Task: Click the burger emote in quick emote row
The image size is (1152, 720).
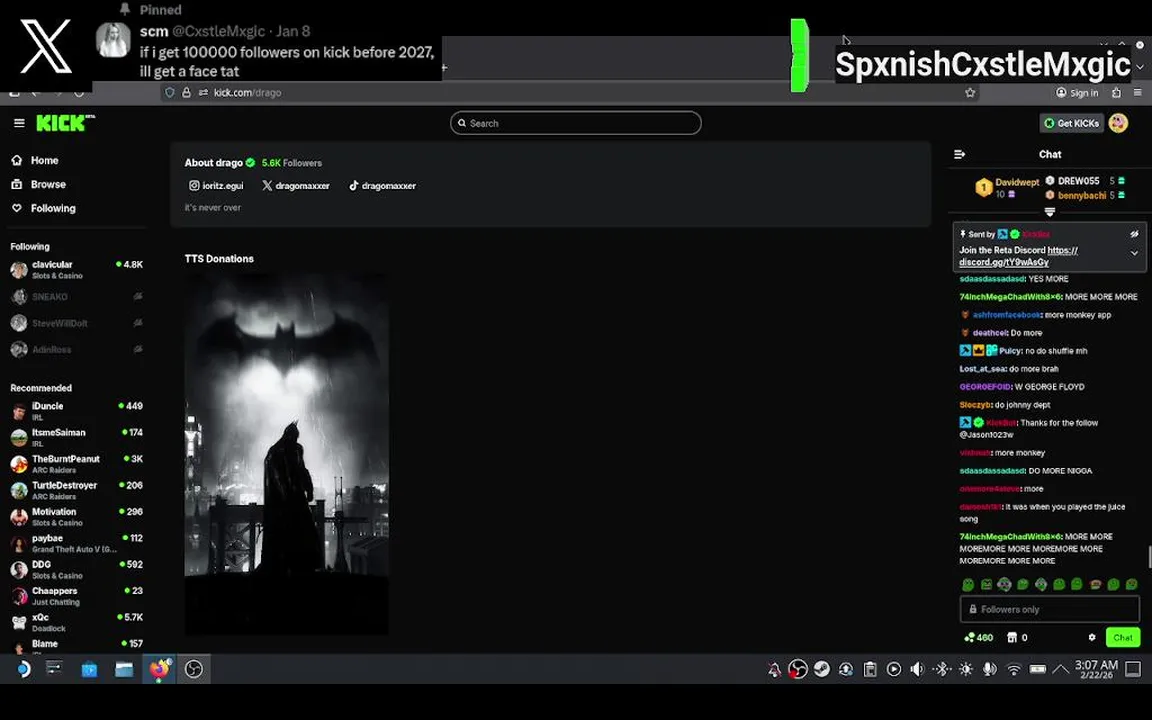Action: [1095, 585]
